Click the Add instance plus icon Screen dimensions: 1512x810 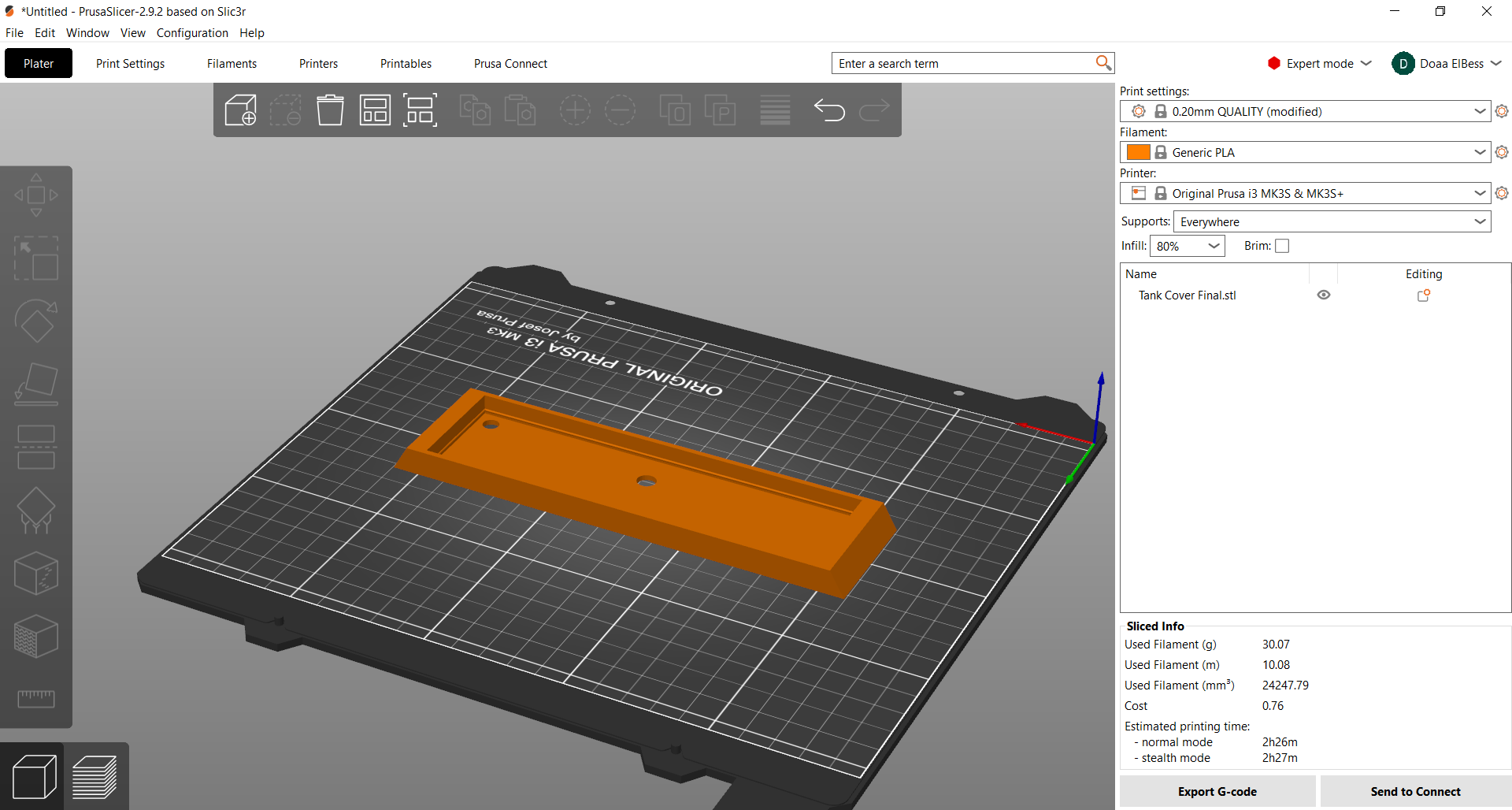(x=575, y=110)
